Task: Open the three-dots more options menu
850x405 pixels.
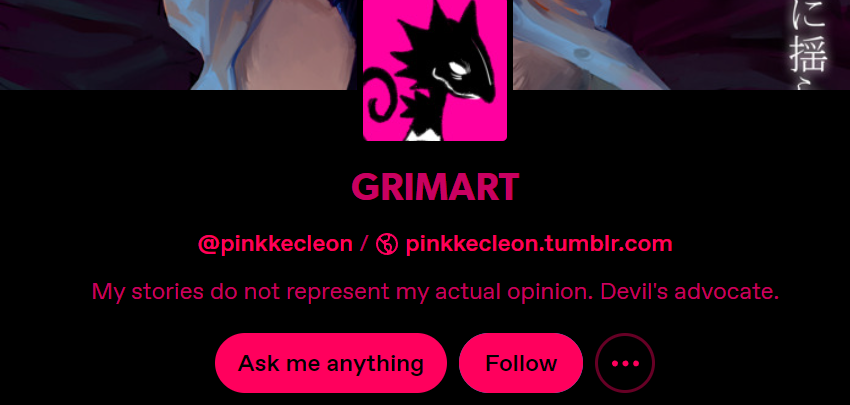Action: click(x=624, y=363)
